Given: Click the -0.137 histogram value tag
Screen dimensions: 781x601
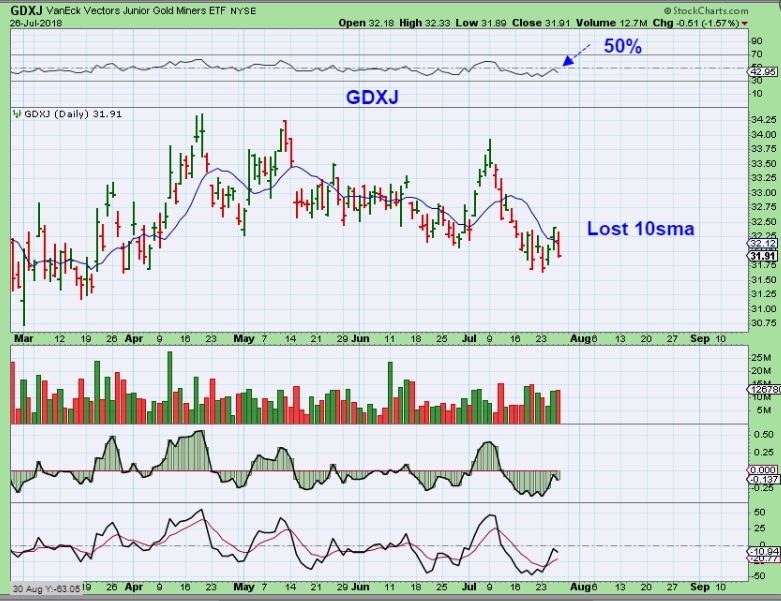Looking at the screenshot, I should click(x=763, y=479).
